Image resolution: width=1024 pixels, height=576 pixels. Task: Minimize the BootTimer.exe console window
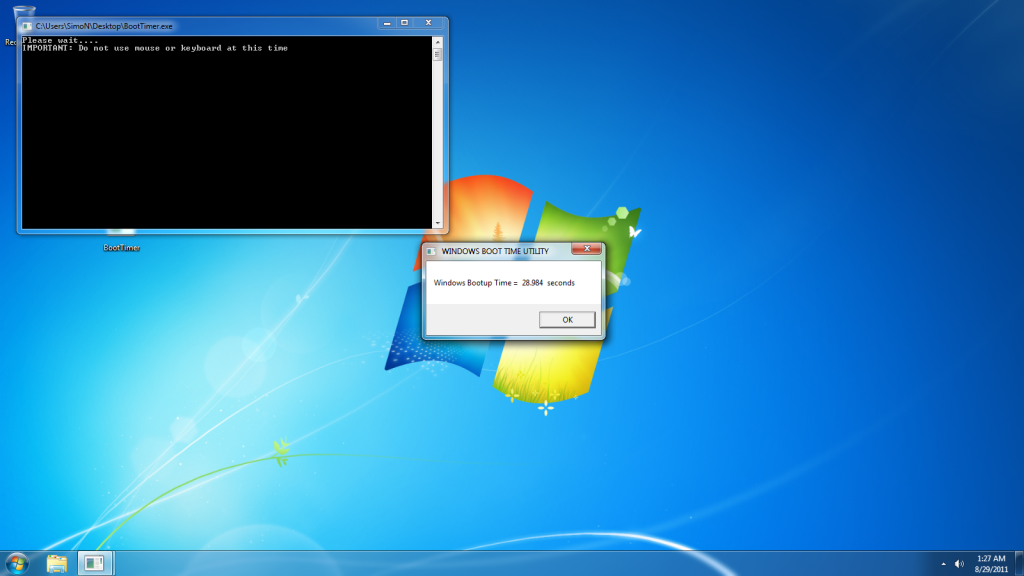[x=386, y=22]
